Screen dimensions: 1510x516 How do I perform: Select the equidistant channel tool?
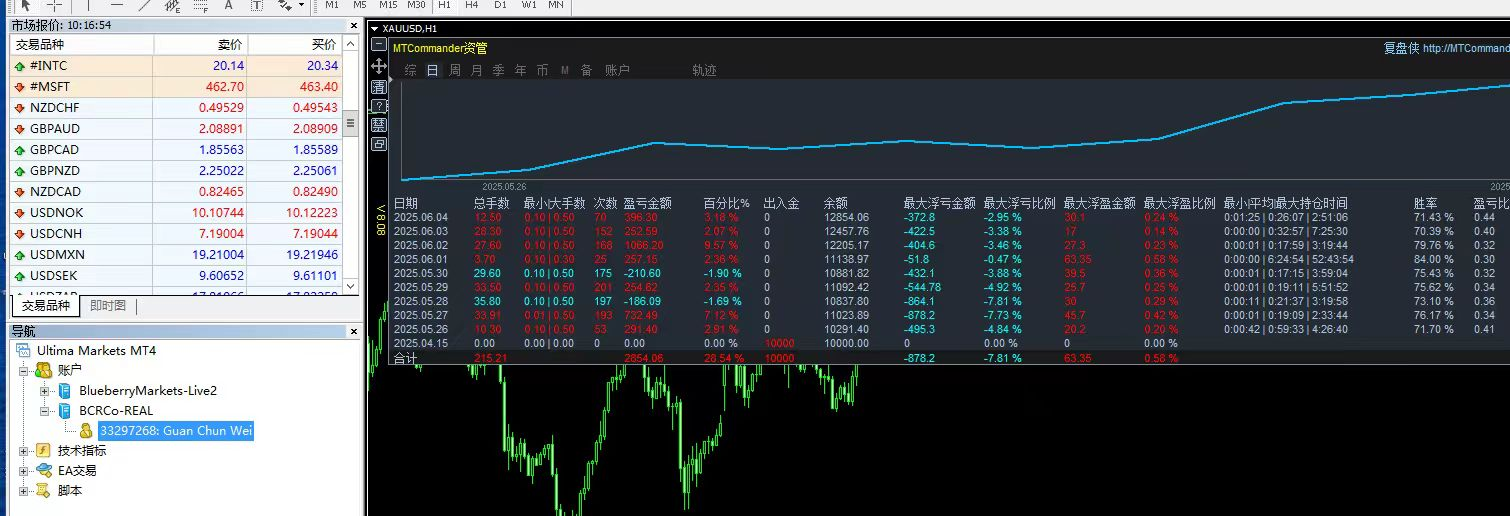pyautogui.click(x=173, y=5)
